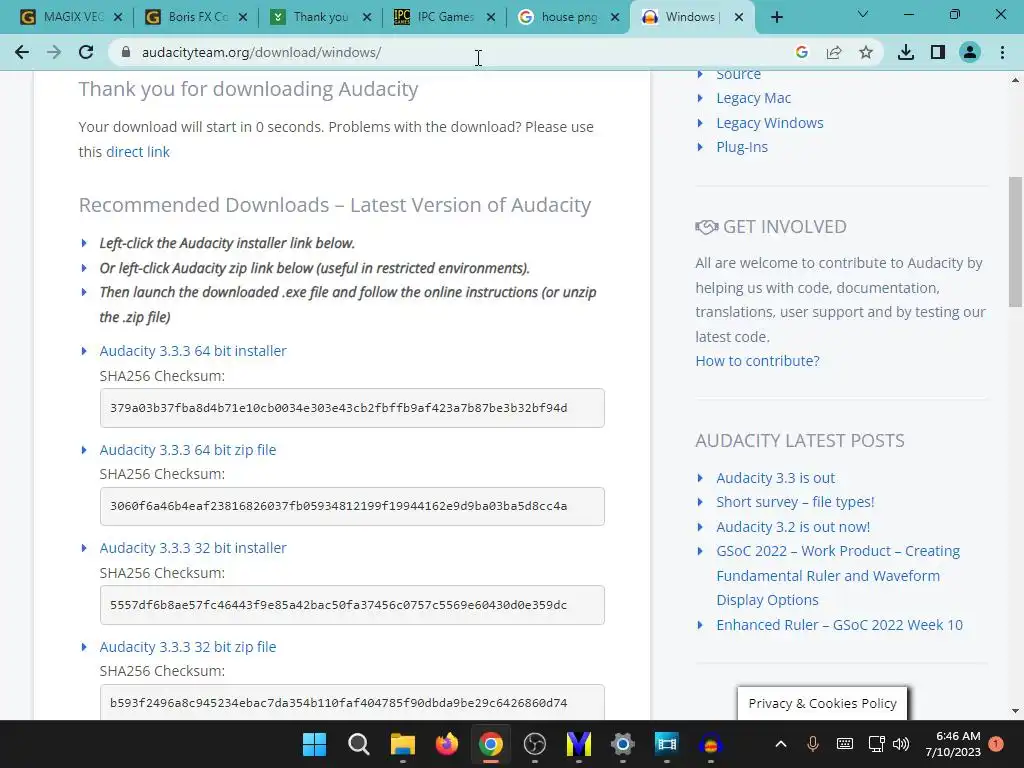Image resolution: width=1024 pixels, height=768 pixels.
Task: Open the Windows Start menu
Action: tap(314, 744)
